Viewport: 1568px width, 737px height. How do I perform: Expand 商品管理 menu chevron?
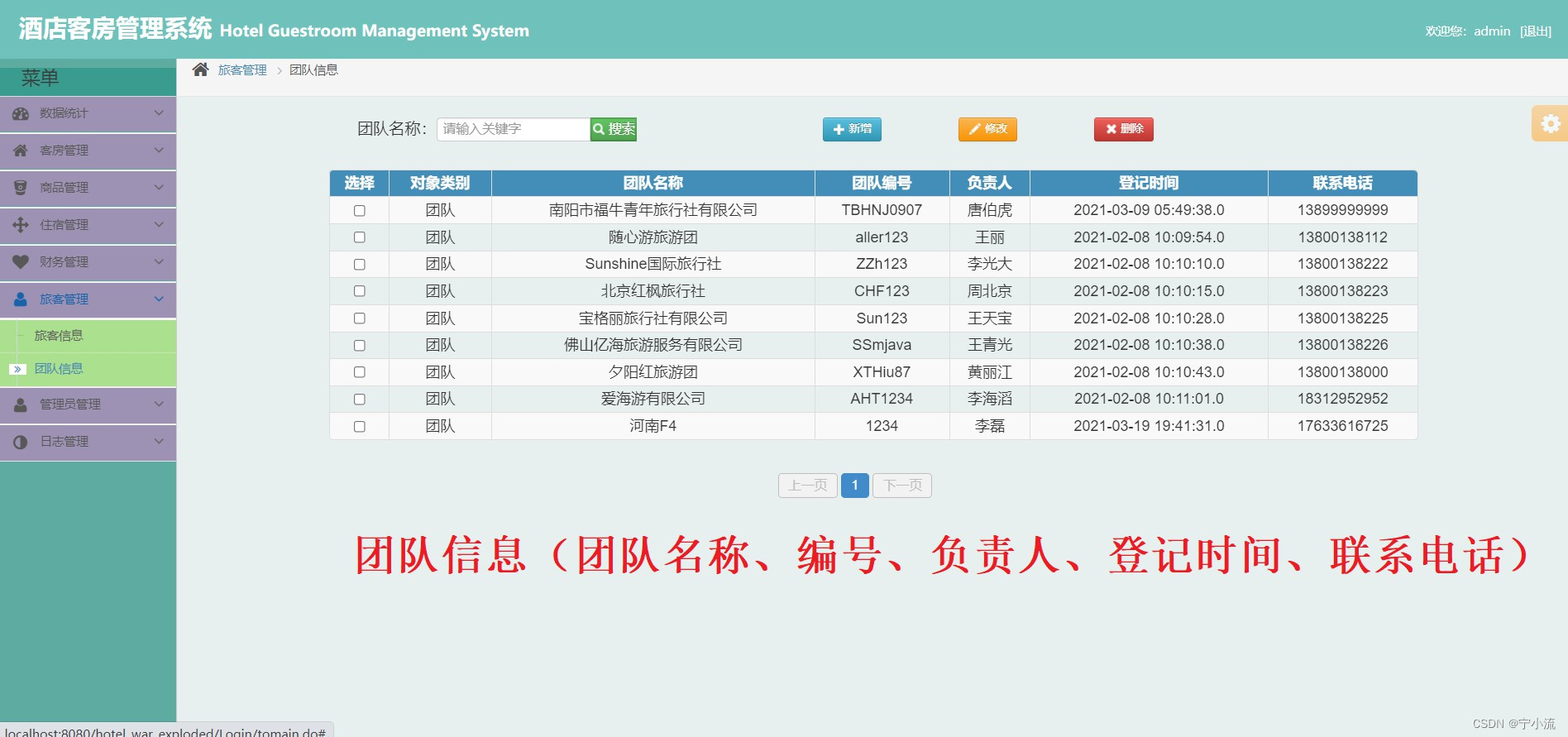[159, 188]
